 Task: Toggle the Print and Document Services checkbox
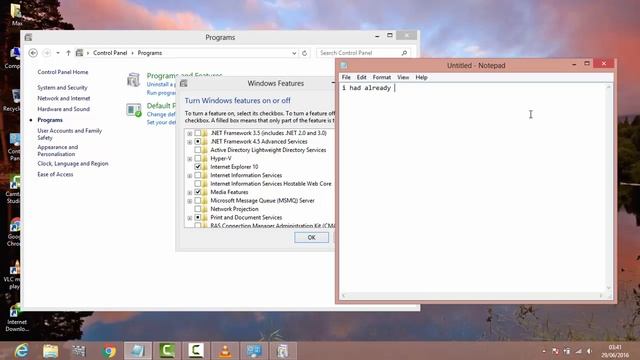tap(198, 218)
